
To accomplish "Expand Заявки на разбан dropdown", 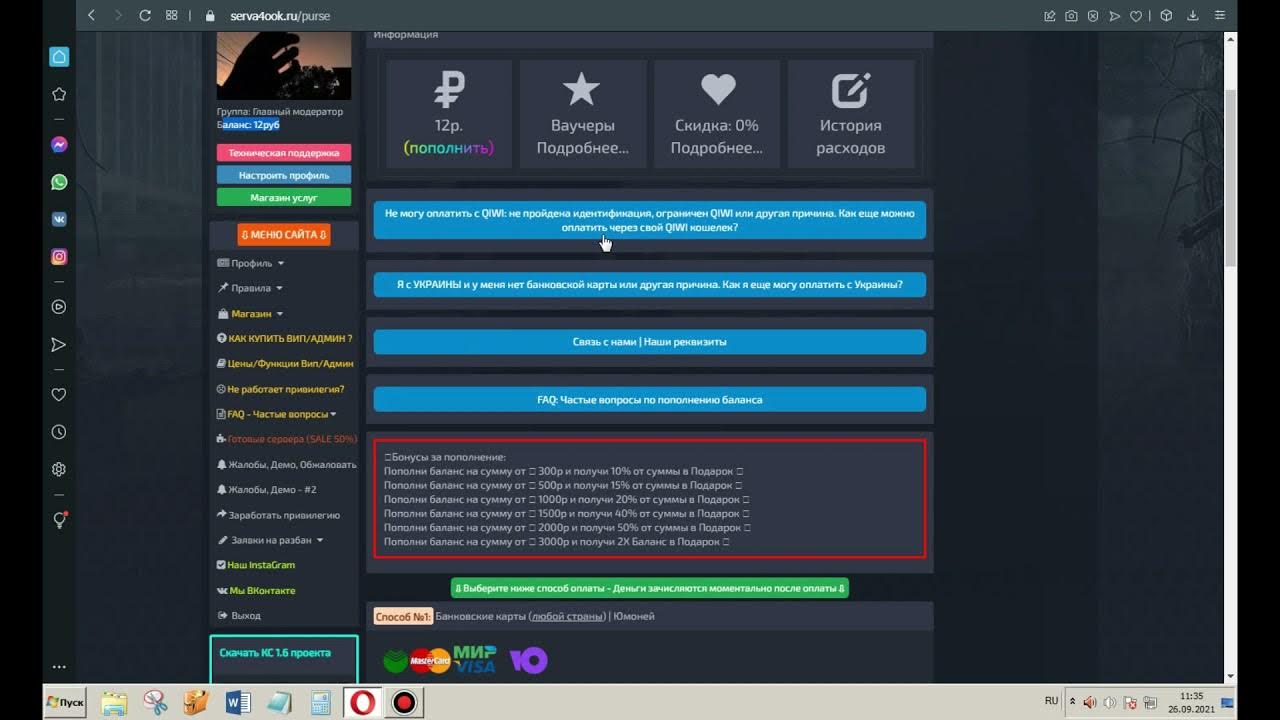I will pyautogui.click(x=270, y=540).
